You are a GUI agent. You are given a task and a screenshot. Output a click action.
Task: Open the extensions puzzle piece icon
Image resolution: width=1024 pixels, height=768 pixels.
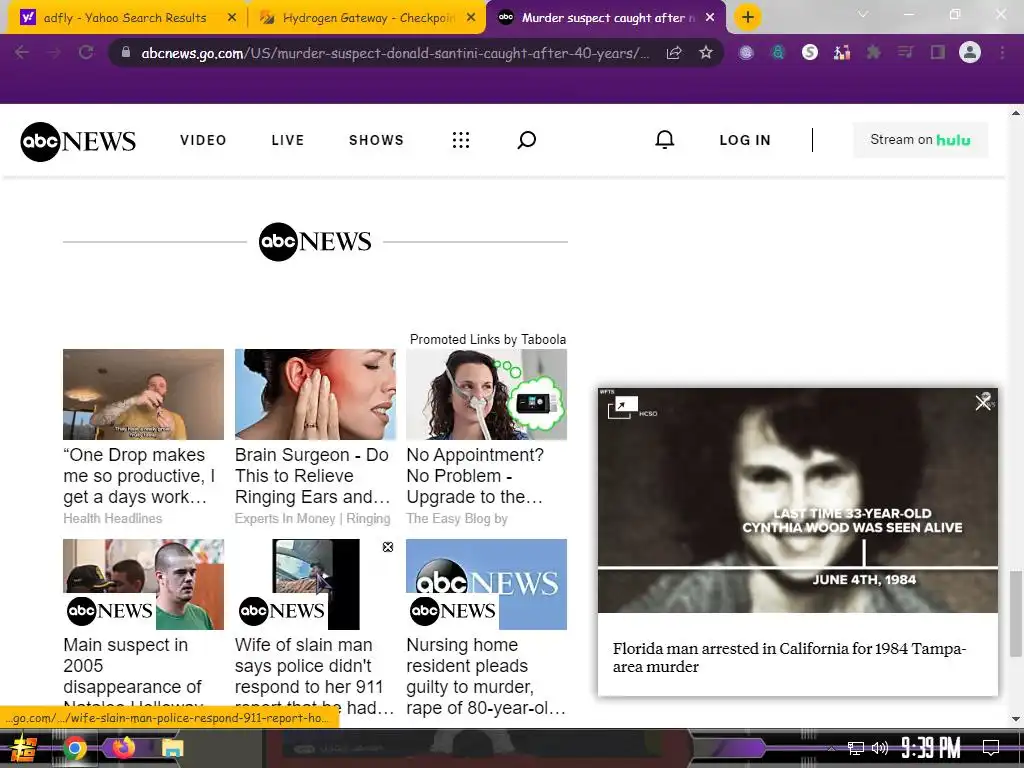[x=873, y=52]
